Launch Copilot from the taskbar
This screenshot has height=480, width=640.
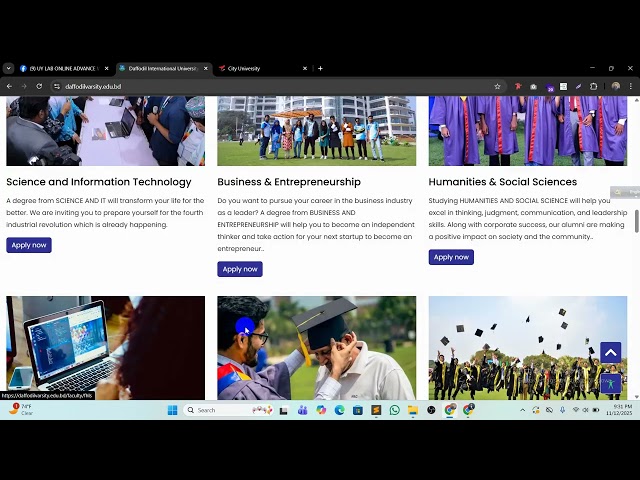tap(321, 410)
